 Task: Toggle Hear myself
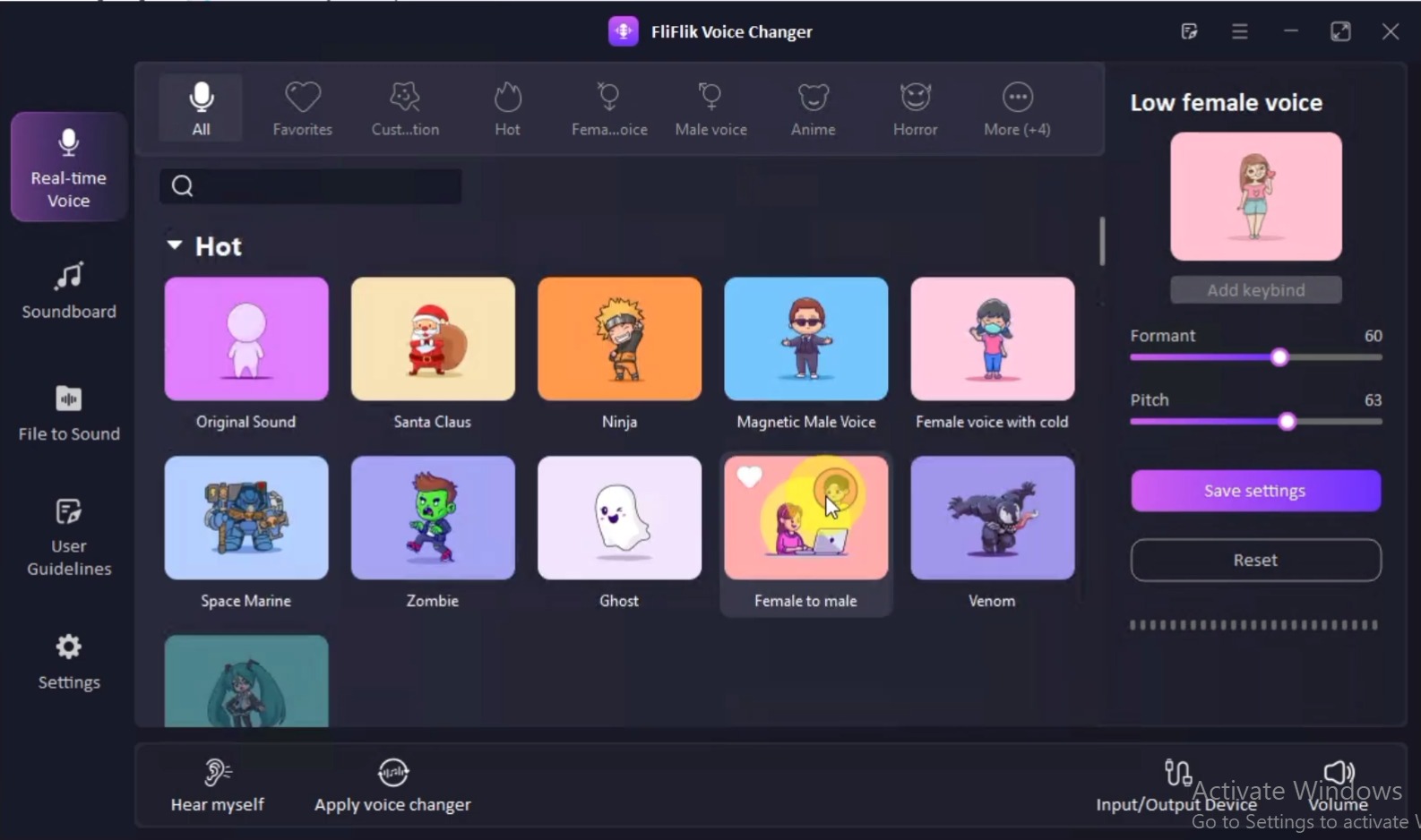click(x=218, y=785)
